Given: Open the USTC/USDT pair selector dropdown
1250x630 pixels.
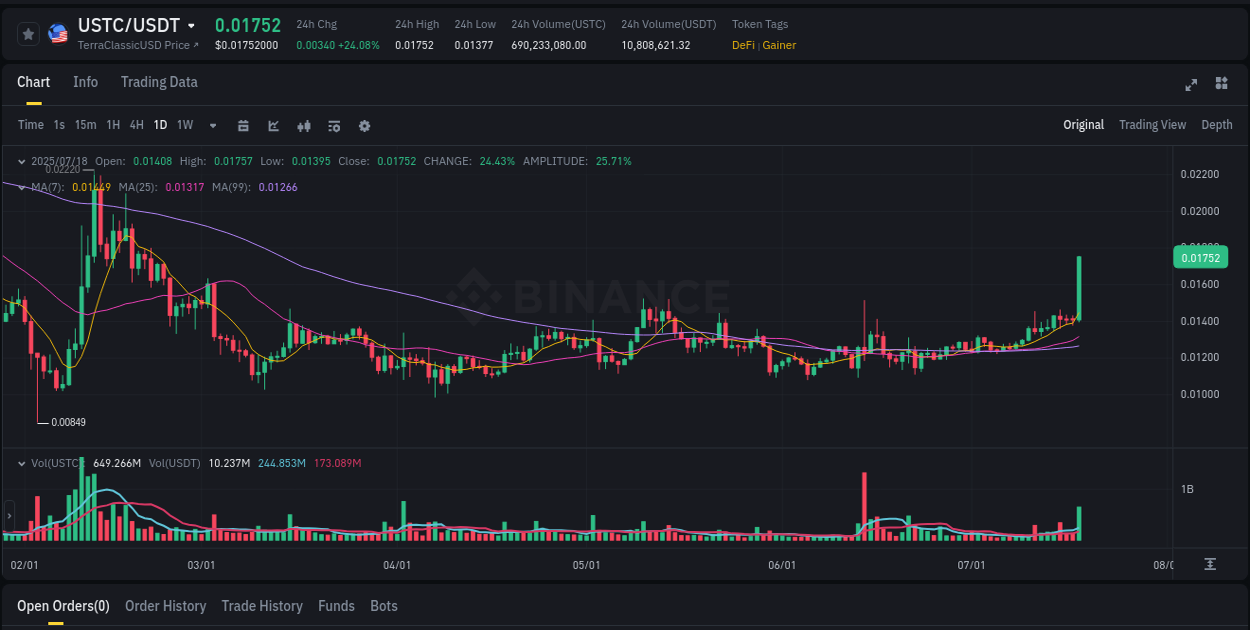Looking at the screenshot, I should click(190, 25).
